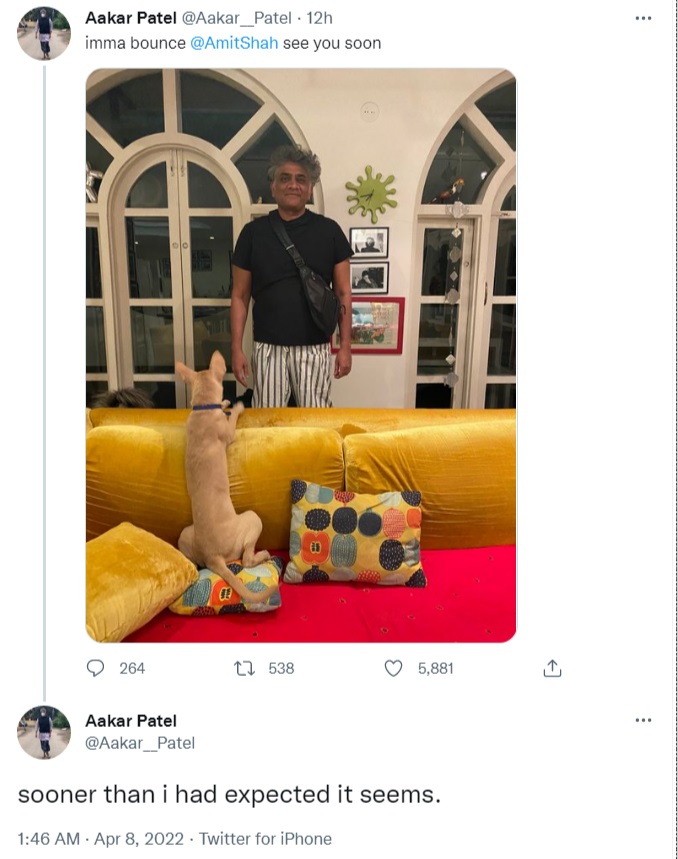Click the reply tweet profile avatar

coord(44,732)
